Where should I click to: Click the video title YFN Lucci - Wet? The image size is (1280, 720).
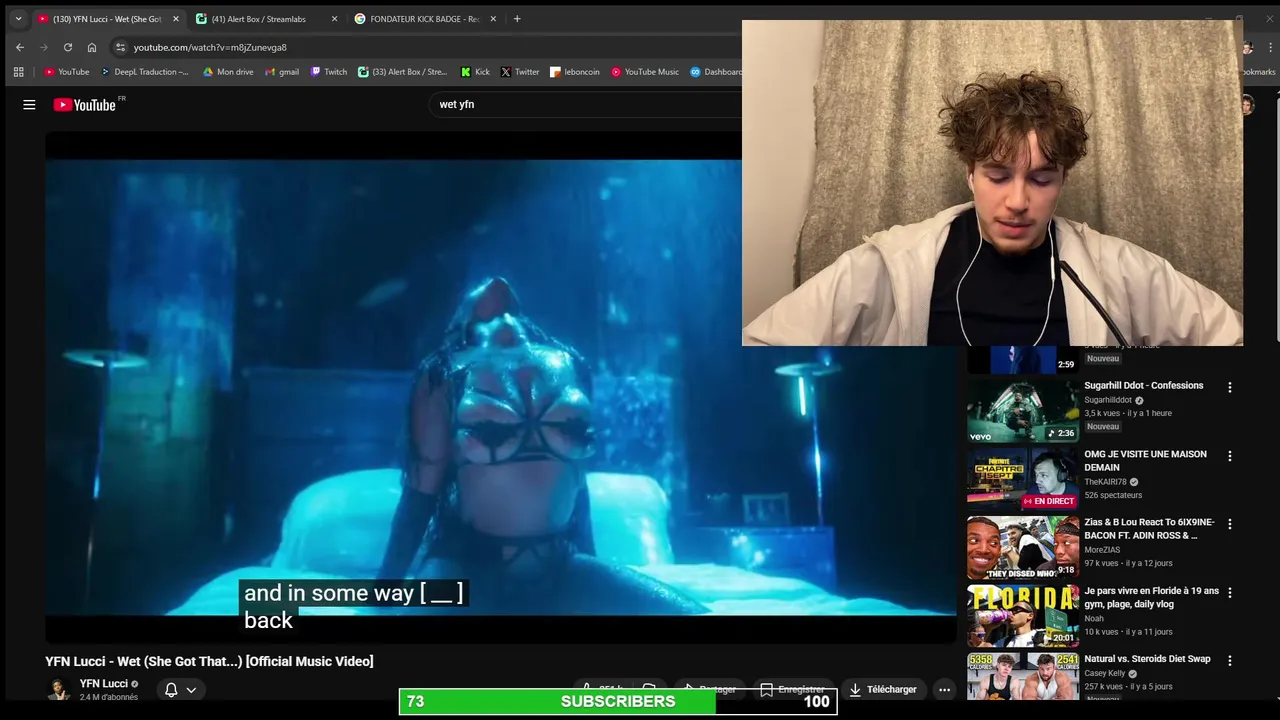pos(209,661)
